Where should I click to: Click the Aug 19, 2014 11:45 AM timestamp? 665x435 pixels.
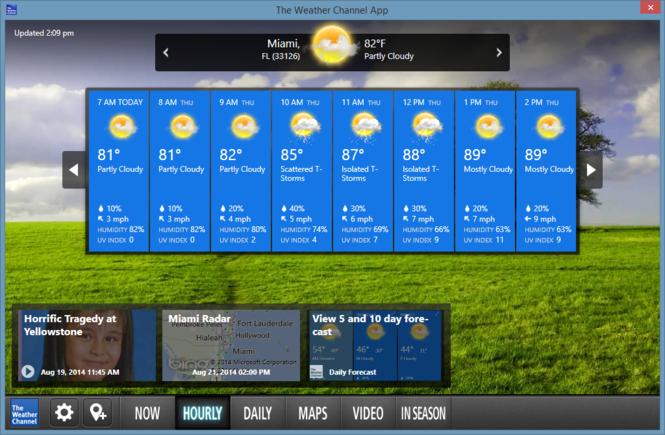coord(80,372)
